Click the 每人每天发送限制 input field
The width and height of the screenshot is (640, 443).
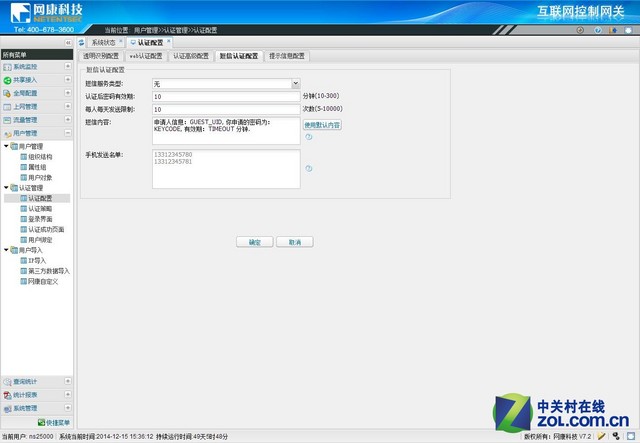click(x=226, y=109)
